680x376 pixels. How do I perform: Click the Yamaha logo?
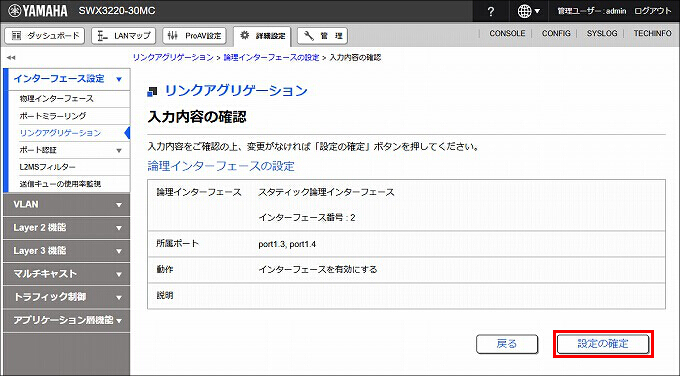(x=38, y=11)
